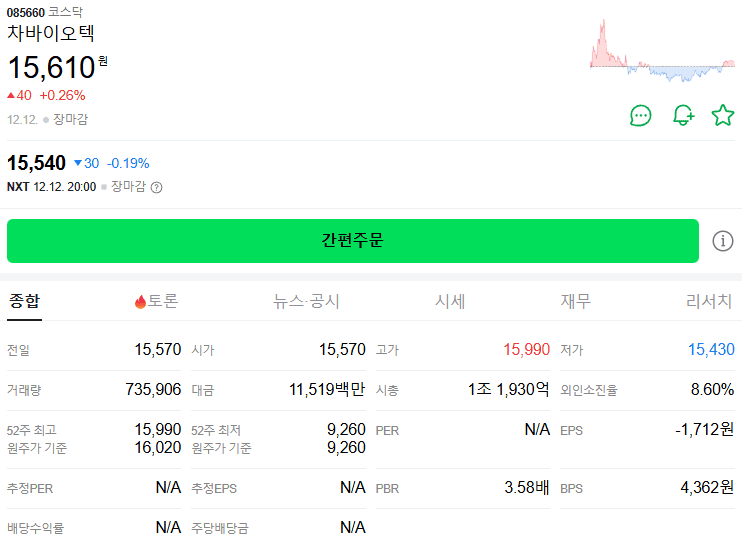Click the 전일 value 15,570
Screen dimensions: 742x547
pos(158,350)
